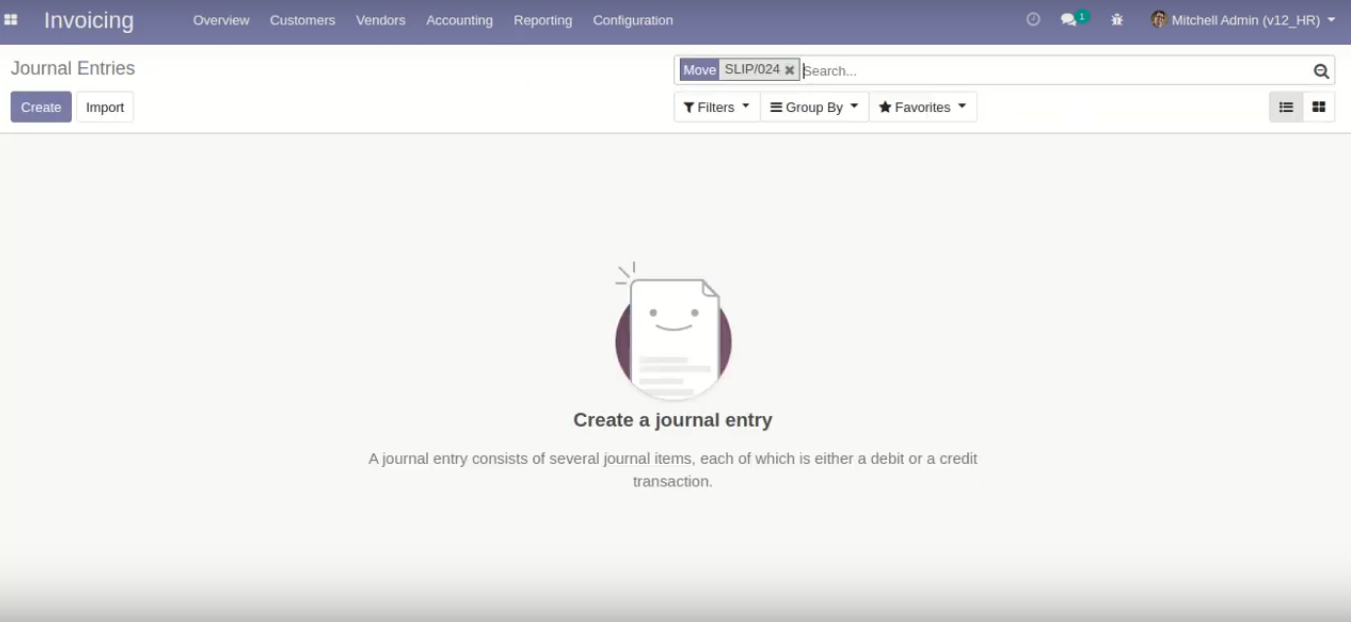Click the Invoicing app title

(89, 20)
